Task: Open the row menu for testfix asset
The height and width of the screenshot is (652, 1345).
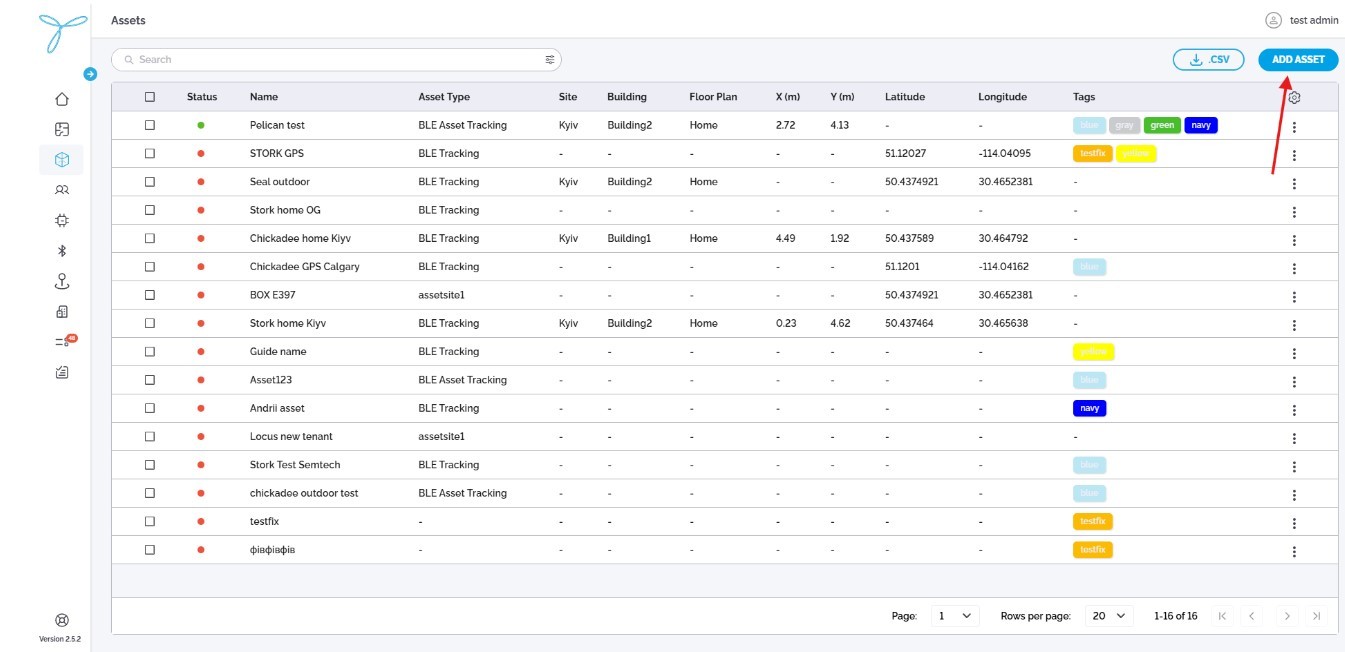Action: [x=1294, y=523]
